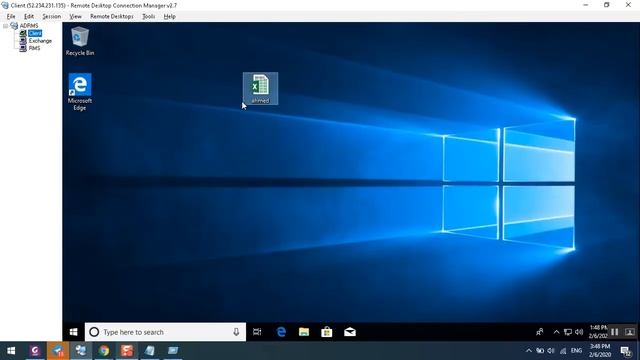Open the File menu
This screenshot has width=640, height=360.
tap(11, 16)
